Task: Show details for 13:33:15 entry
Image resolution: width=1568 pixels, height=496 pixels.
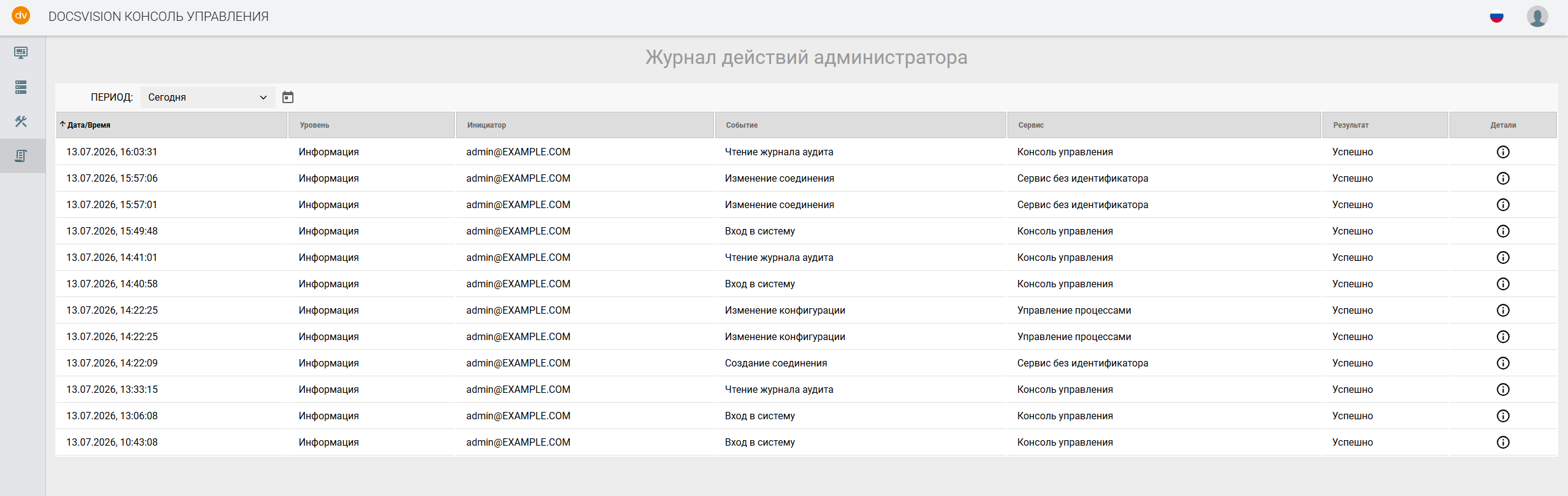Action: [x=1503, y=389]
